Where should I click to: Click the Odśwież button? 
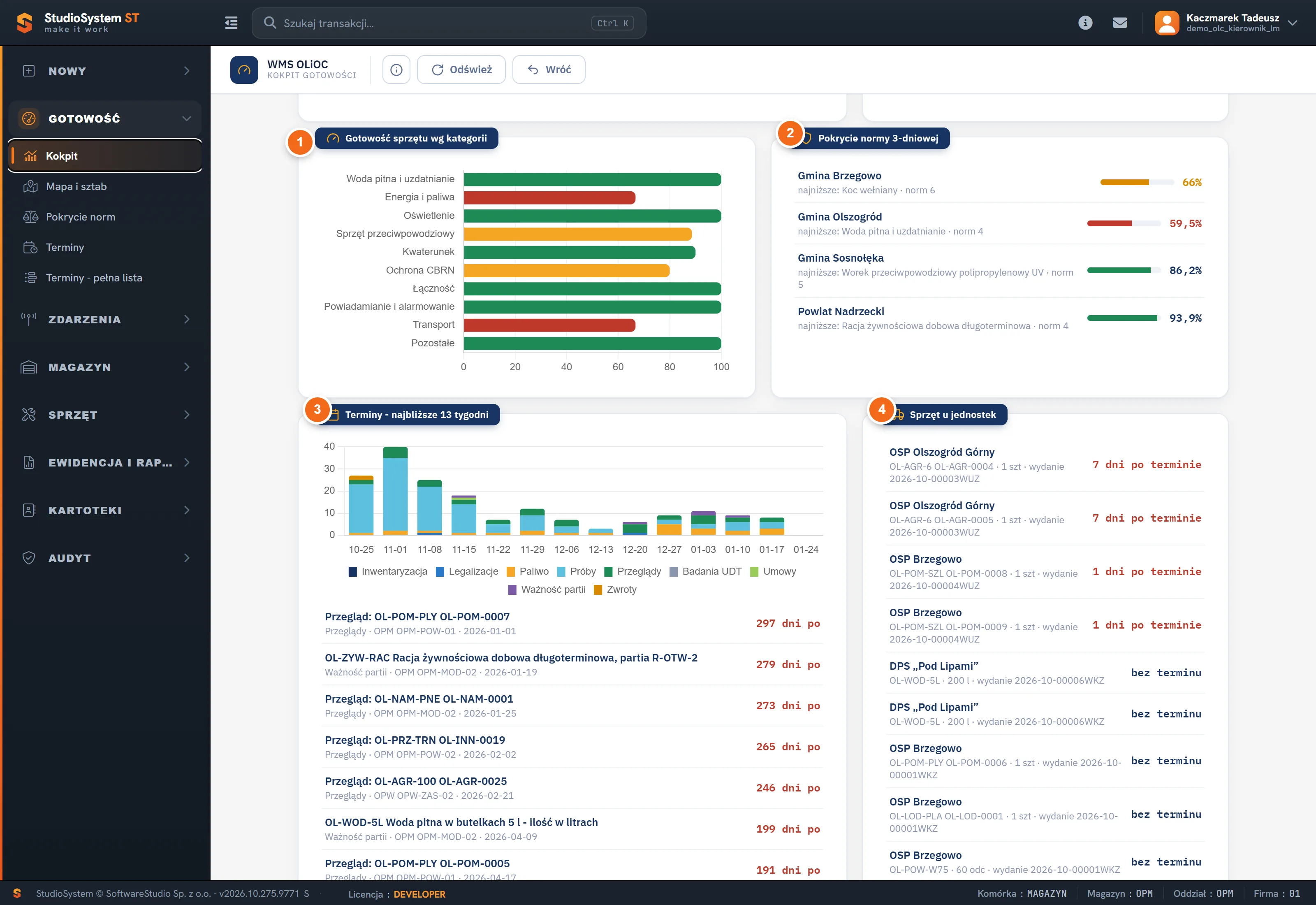461,70
